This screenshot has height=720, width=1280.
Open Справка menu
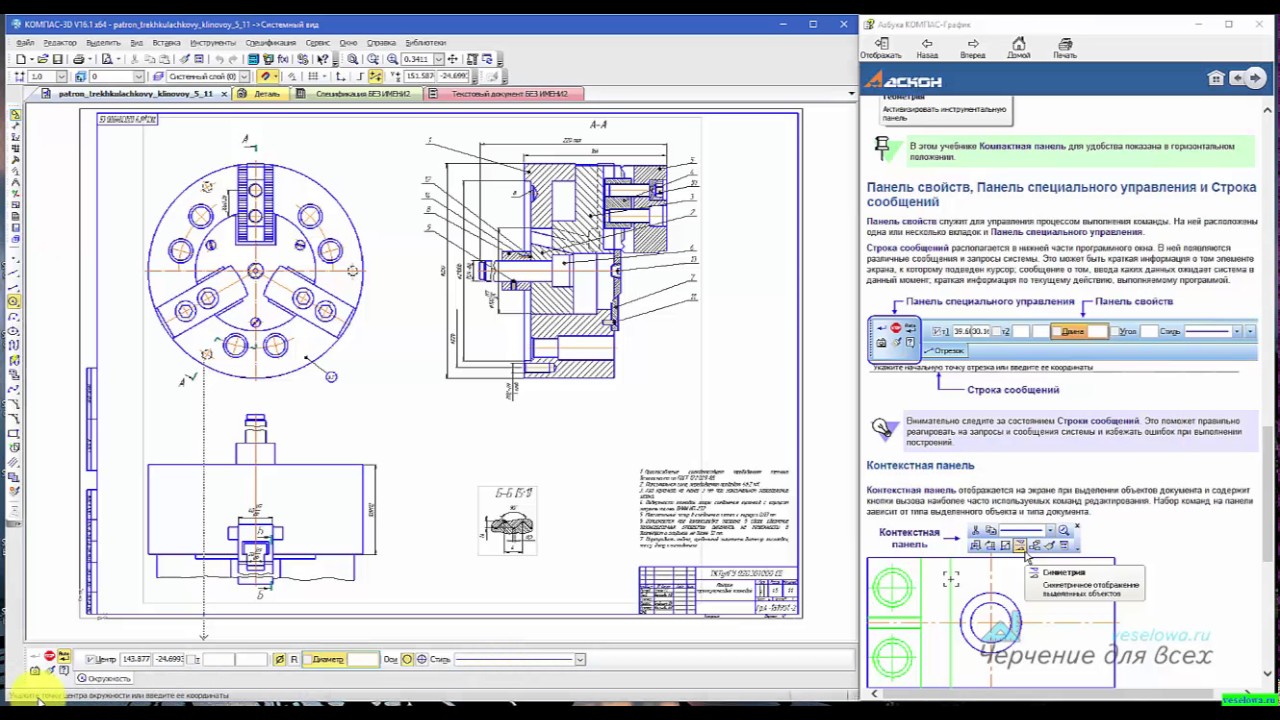(x=381, y=43)
